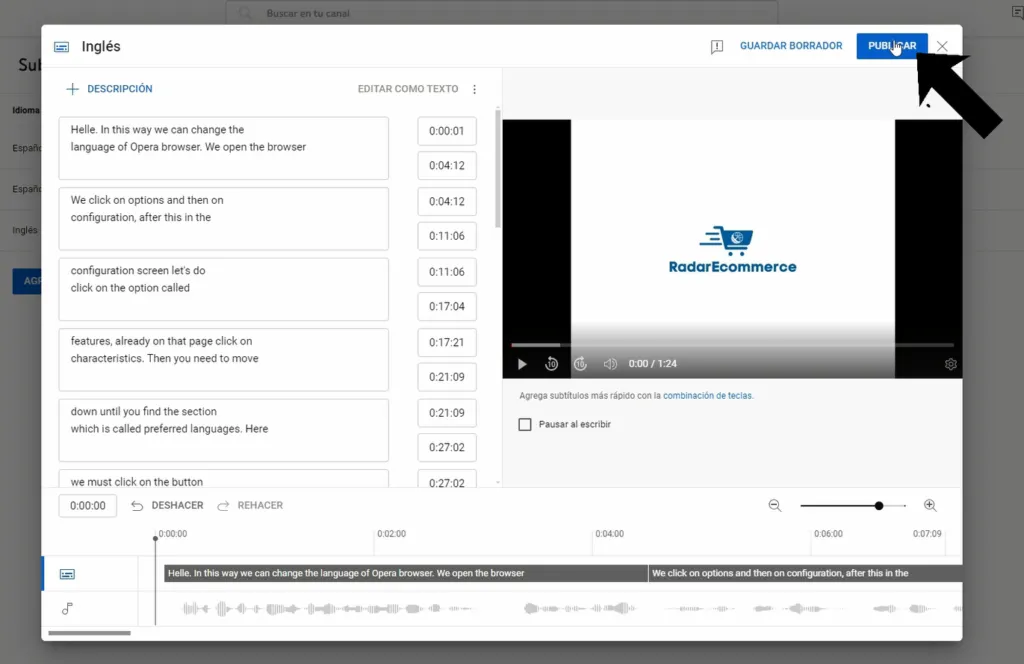Open the video player settings gear
The height and width of the screenshot is (664, 1024).
click(950, 364)
